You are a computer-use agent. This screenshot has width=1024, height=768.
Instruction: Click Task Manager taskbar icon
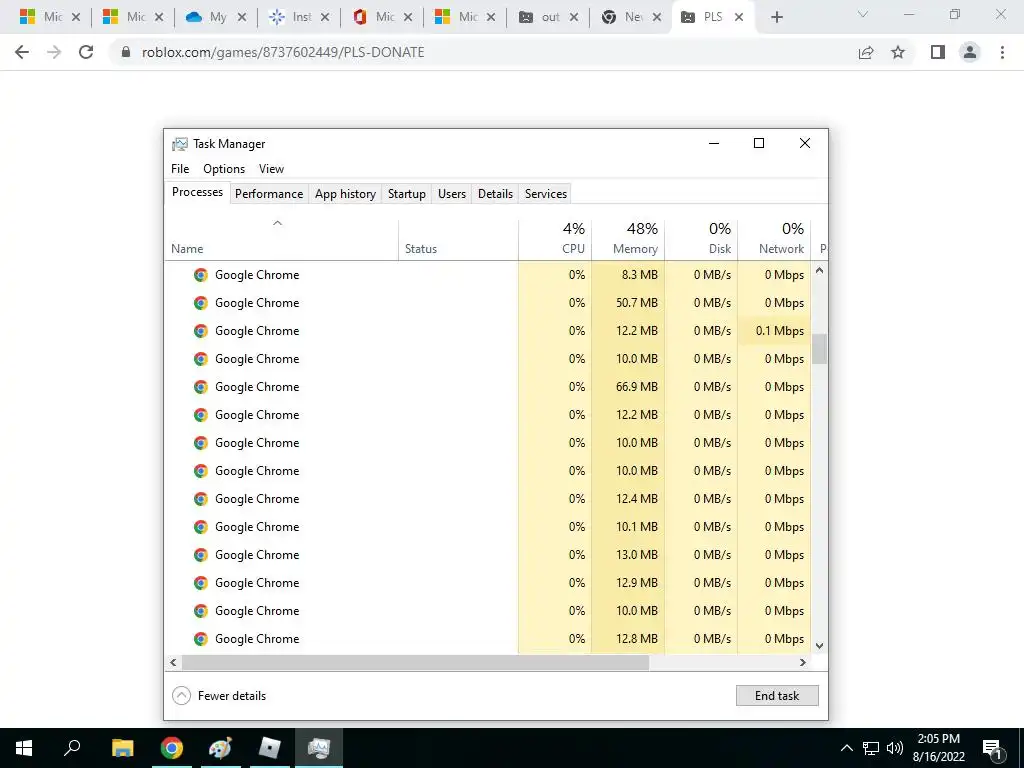(x=318, y=748)
